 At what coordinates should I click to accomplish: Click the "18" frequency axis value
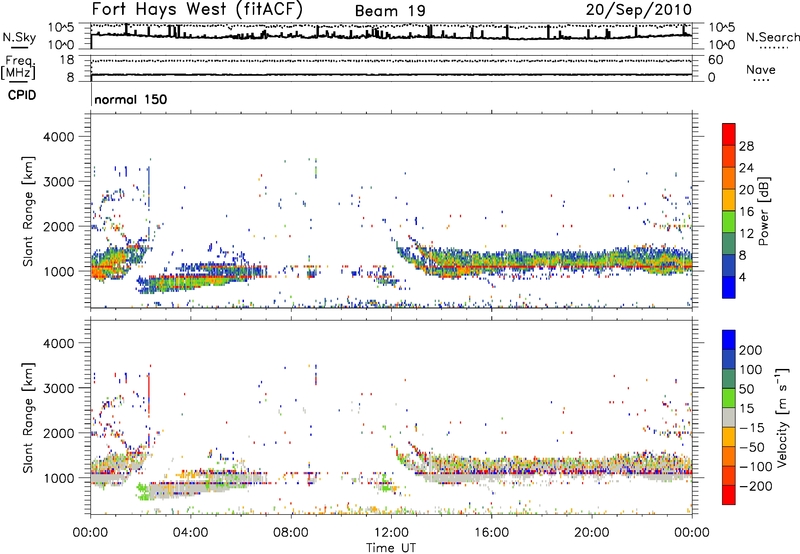pyautogui.click(x=67, y=60)
